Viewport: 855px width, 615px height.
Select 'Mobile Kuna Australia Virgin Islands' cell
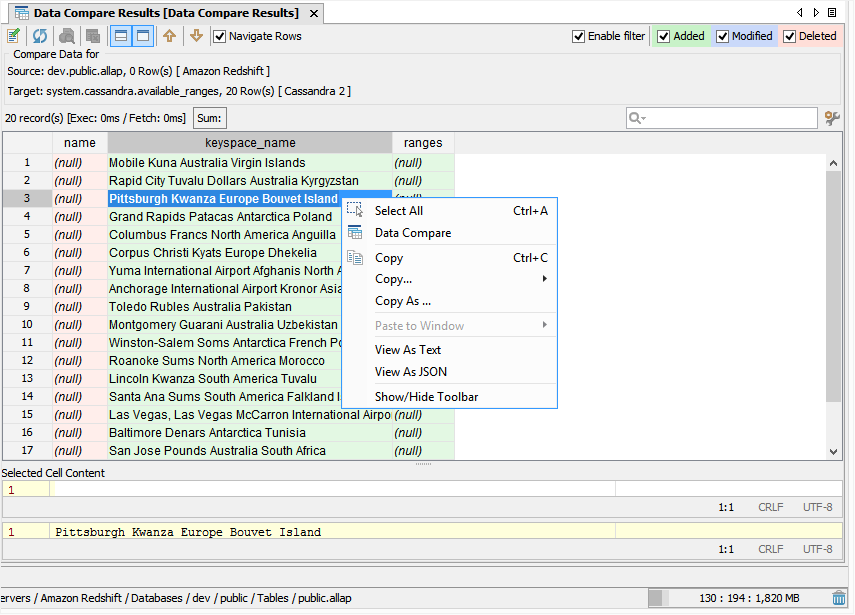(x=250, y=162)
